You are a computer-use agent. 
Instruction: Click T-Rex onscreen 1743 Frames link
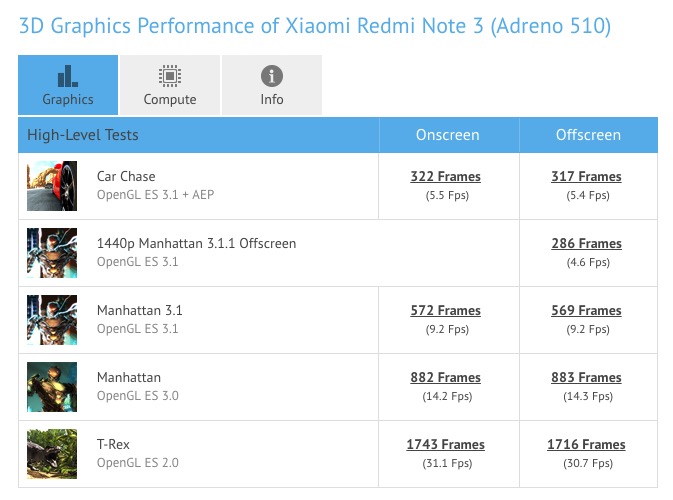coord(445,445)
